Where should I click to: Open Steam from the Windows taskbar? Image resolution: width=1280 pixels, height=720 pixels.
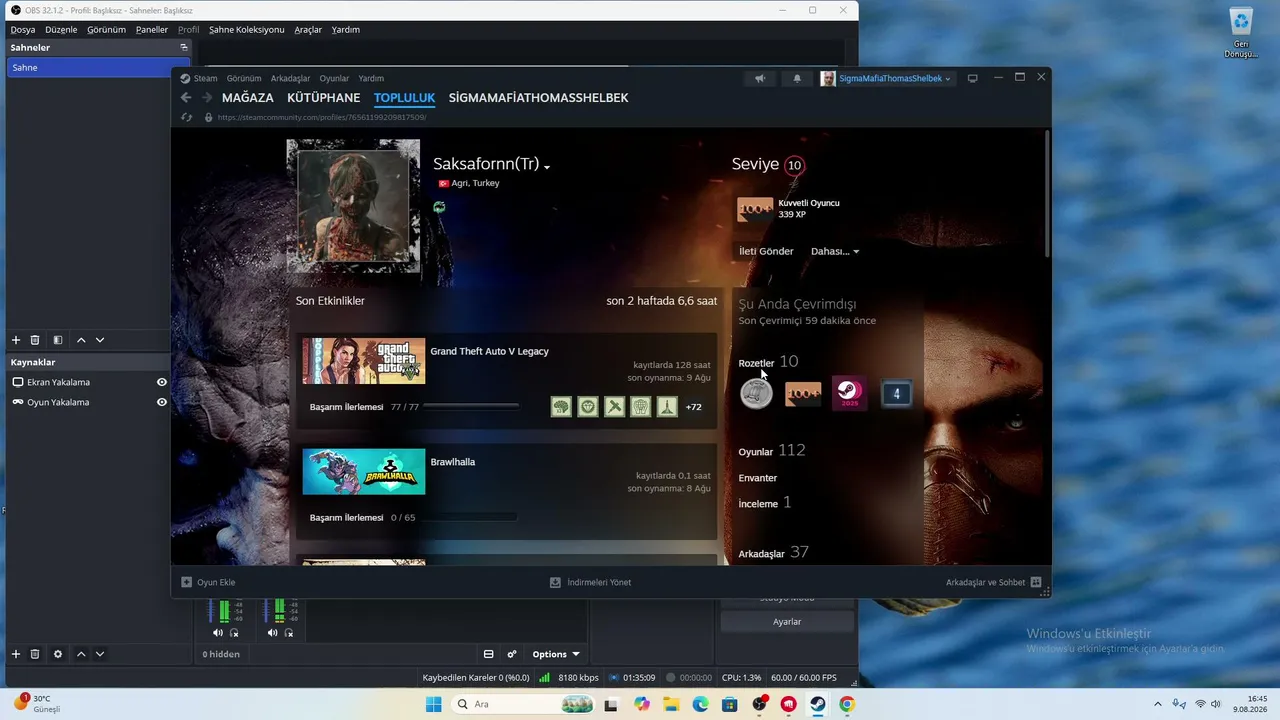click(817, 704)
